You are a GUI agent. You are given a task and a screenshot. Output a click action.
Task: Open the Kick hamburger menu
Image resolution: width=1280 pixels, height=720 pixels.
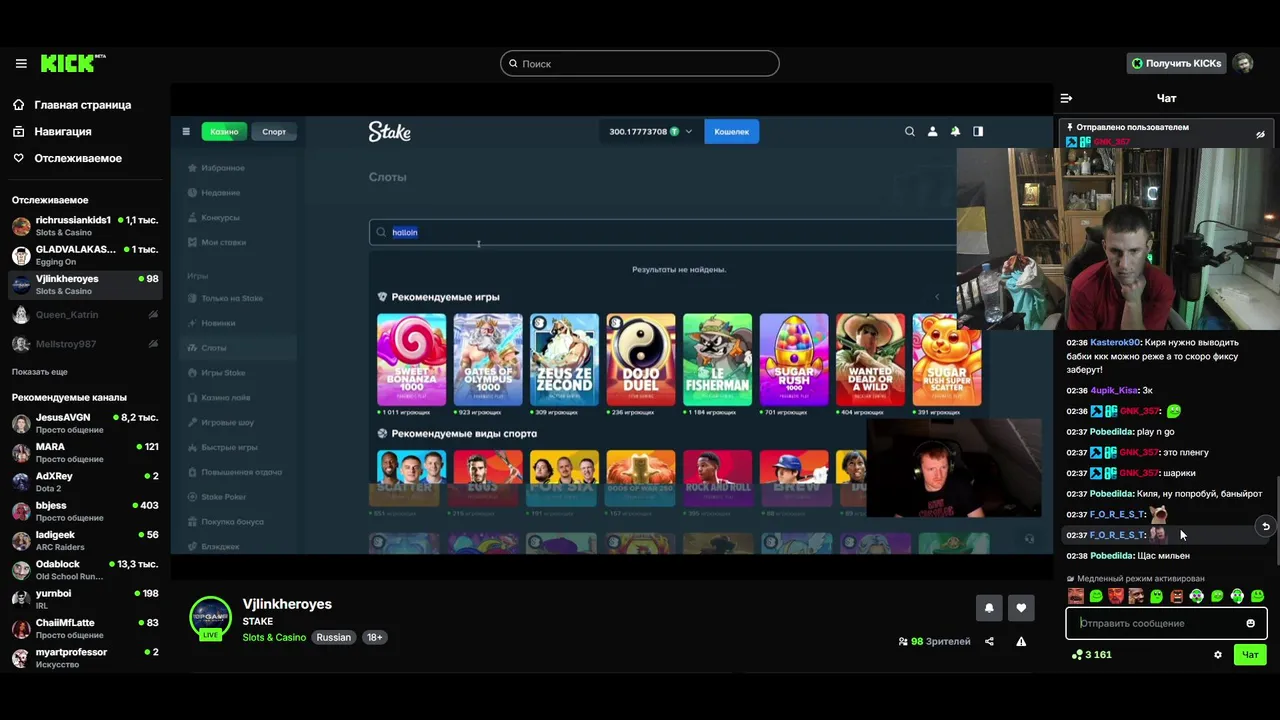pyautogui.click(x=21, y=63)
